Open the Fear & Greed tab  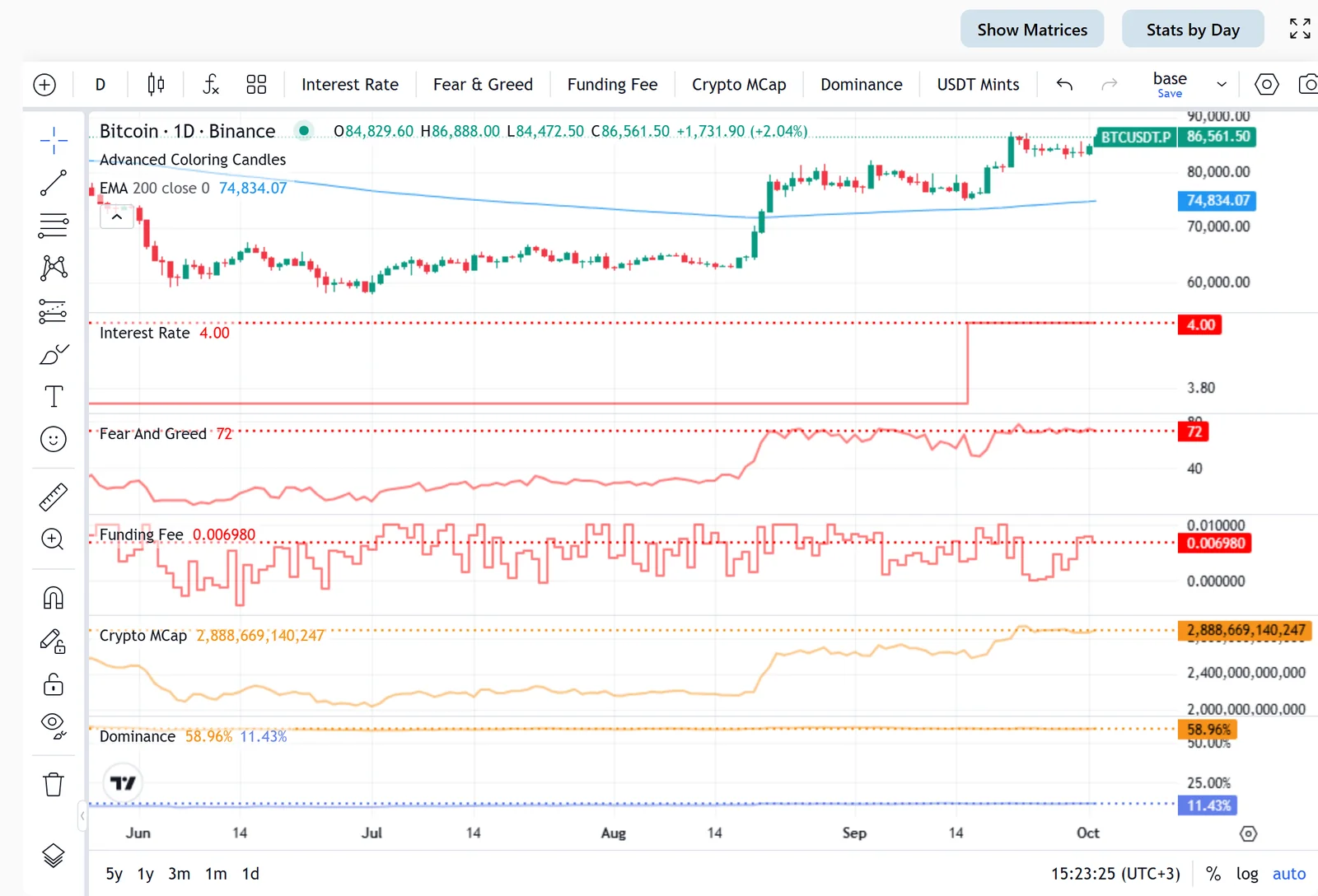click(483, 84)
